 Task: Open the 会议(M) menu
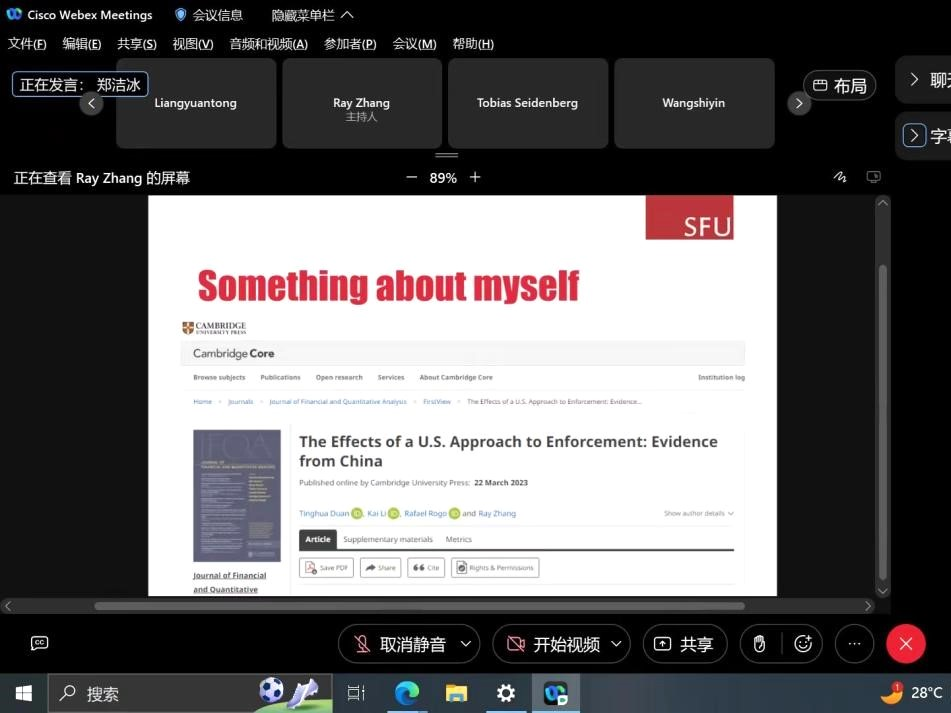pos(414,44)
